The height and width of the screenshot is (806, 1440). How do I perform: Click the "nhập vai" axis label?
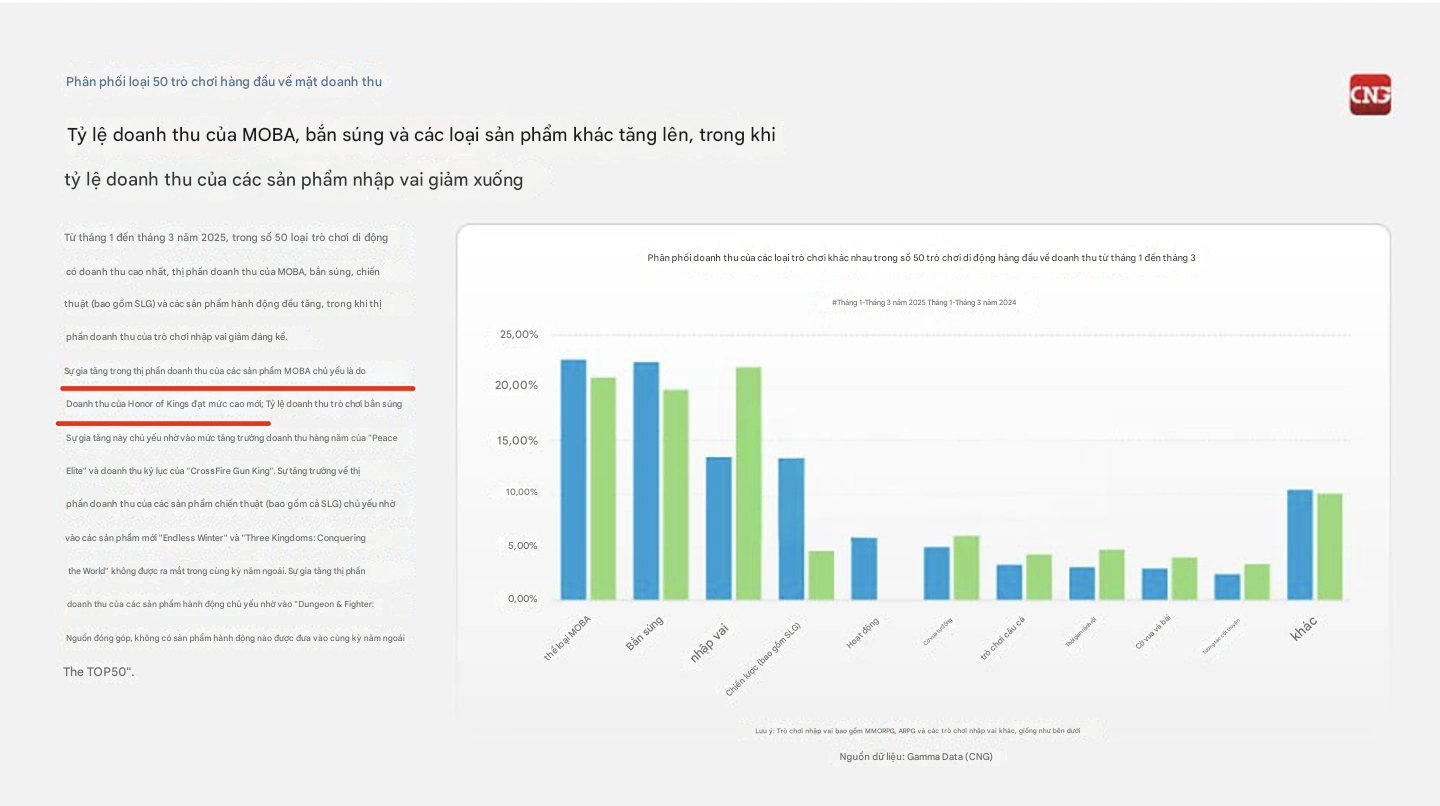point(709,643)
